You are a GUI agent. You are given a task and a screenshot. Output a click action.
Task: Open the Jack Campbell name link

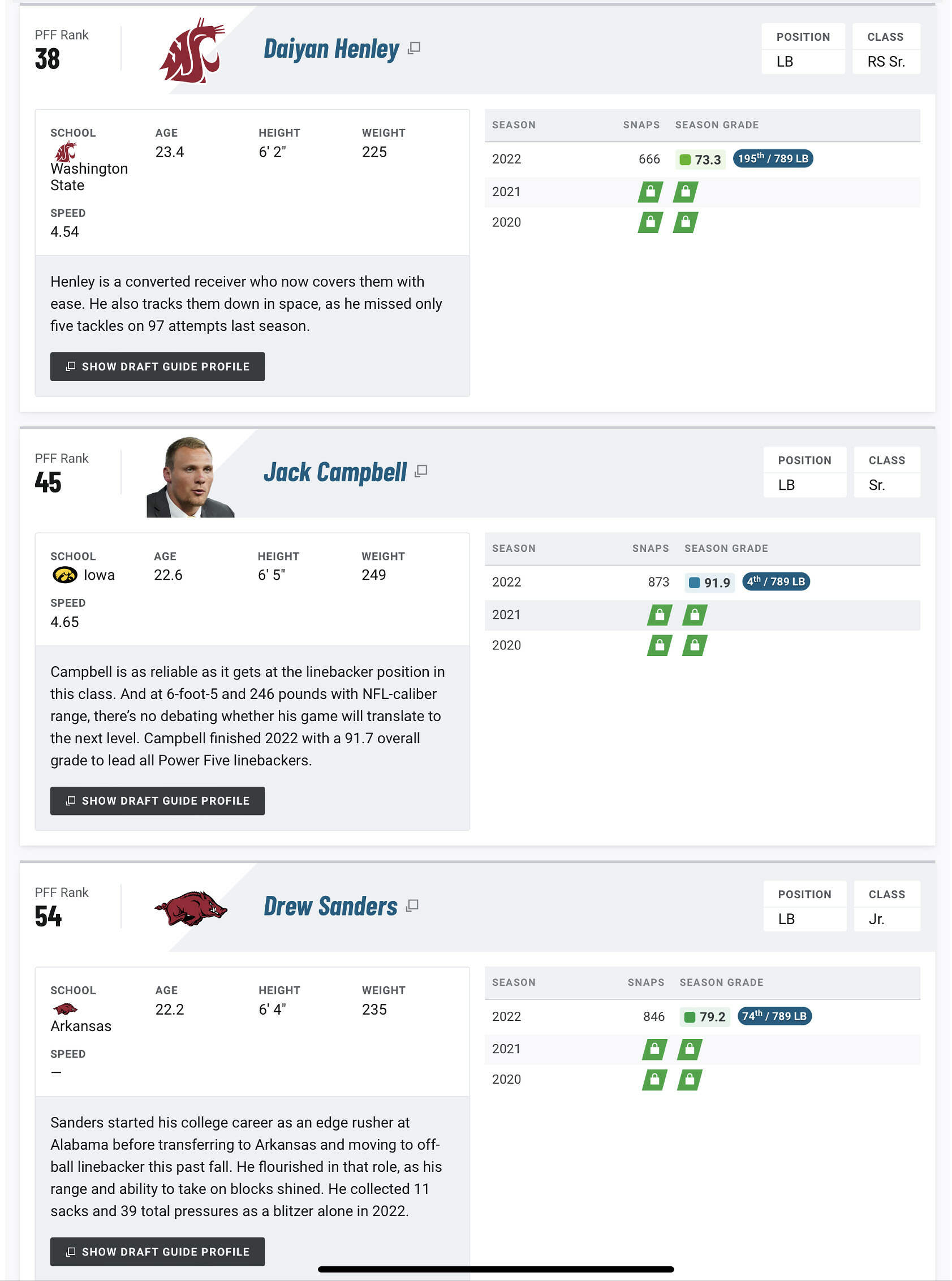[335, 472]
